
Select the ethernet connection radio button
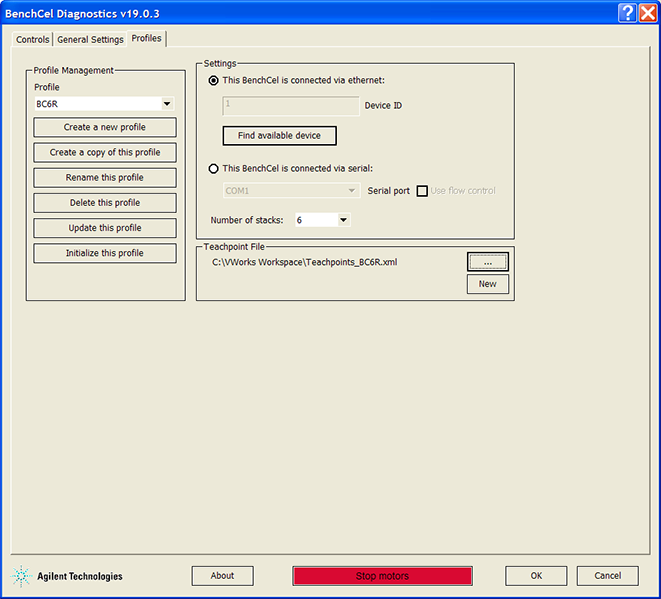point(213,80)
